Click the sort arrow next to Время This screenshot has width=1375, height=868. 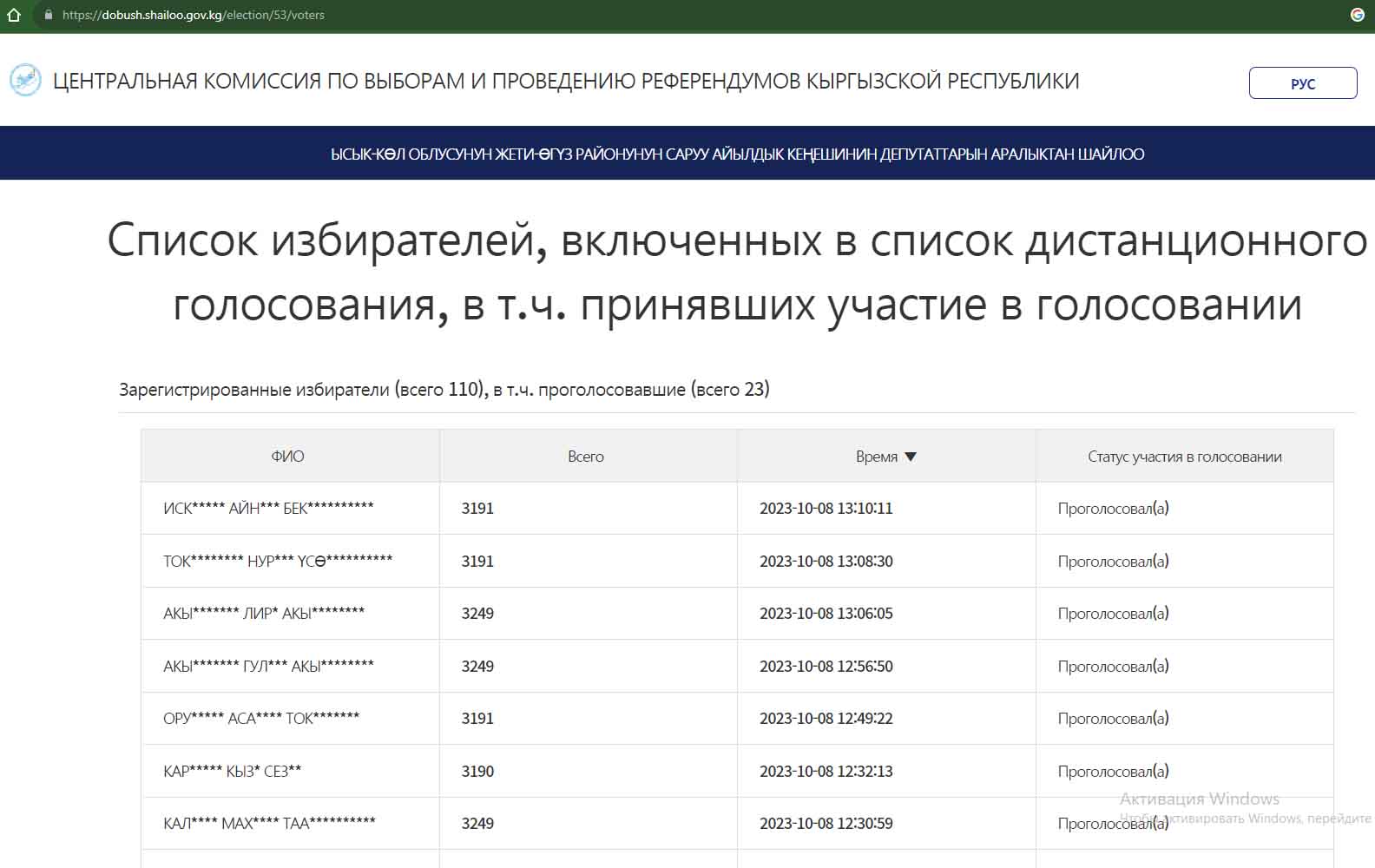click(x=911, y=457)
